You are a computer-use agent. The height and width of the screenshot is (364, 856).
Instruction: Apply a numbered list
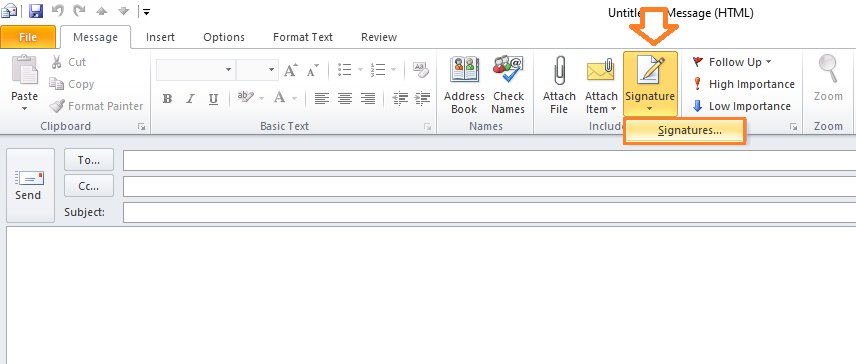[x=378, y=69]
